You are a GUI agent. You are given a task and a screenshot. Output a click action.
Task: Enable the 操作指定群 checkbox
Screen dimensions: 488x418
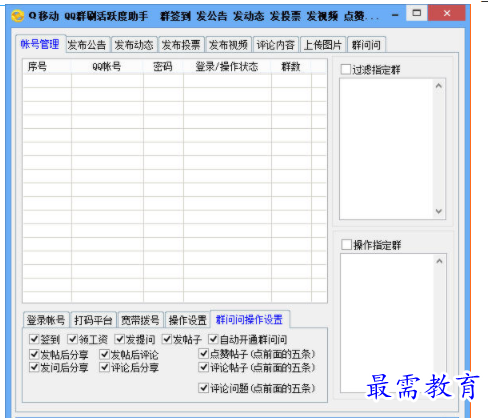(347, 245)
